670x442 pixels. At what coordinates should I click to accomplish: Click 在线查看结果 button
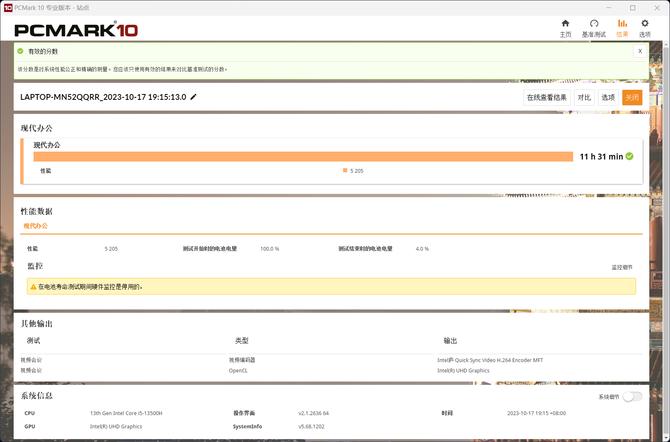point(547,97)
